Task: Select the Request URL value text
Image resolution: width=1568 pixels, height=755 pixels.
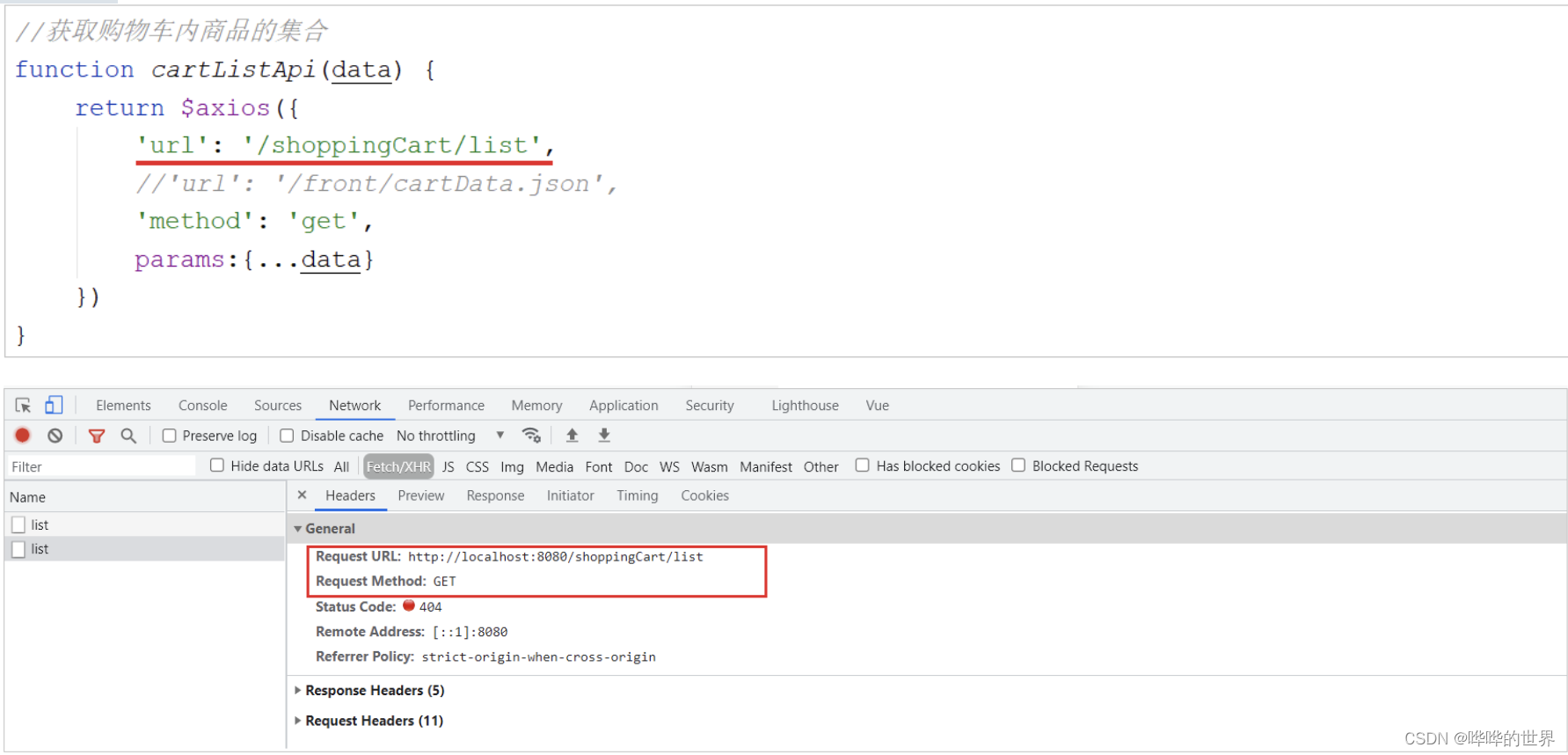Action: [x=555, y=557]
